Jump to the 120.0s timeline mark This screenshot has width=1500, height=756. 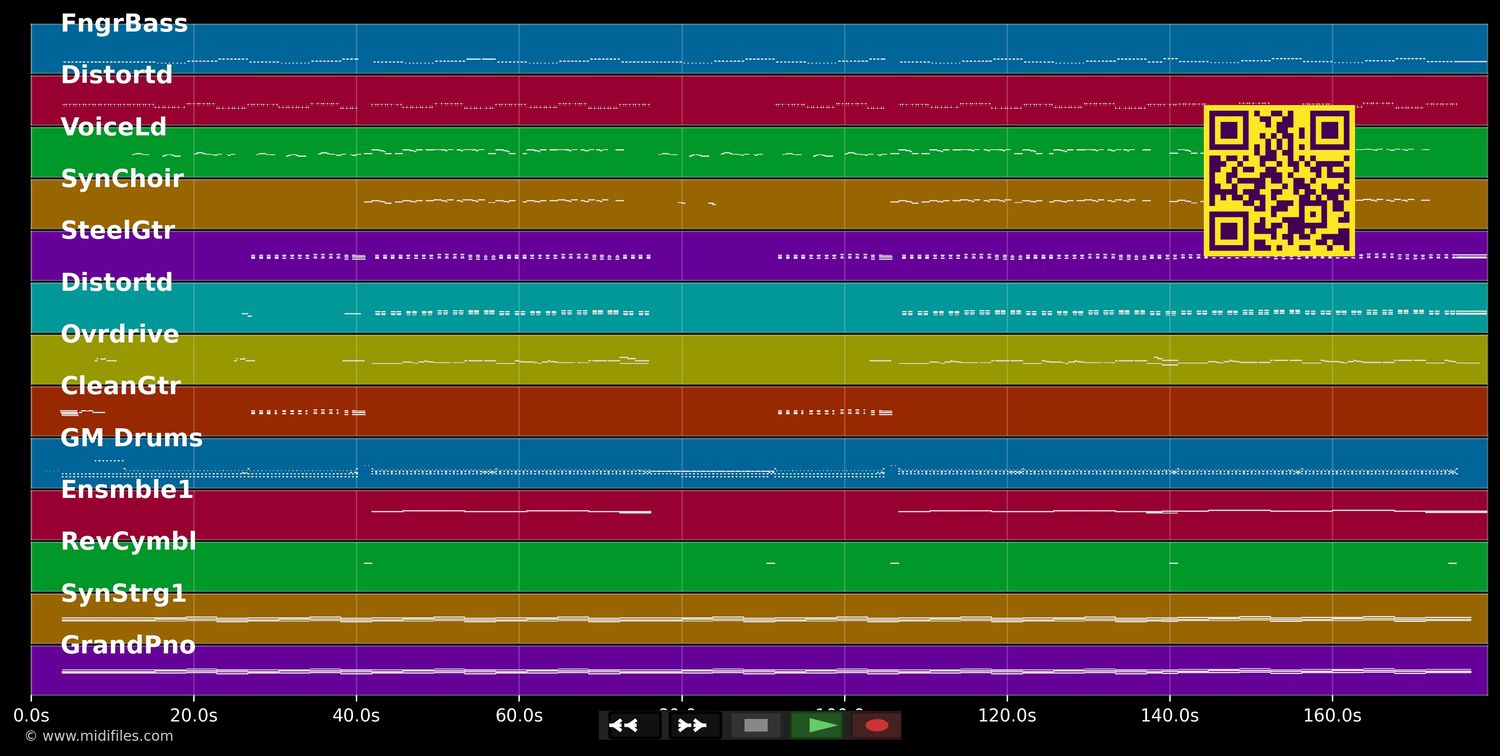[x=1007, y=716]
